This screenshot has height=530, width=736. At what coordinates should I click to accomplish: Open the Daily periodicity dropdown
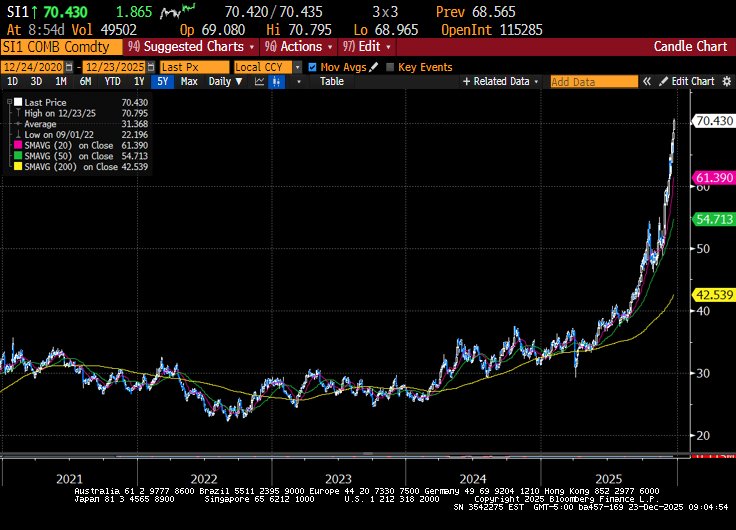[x=225, y=82]
